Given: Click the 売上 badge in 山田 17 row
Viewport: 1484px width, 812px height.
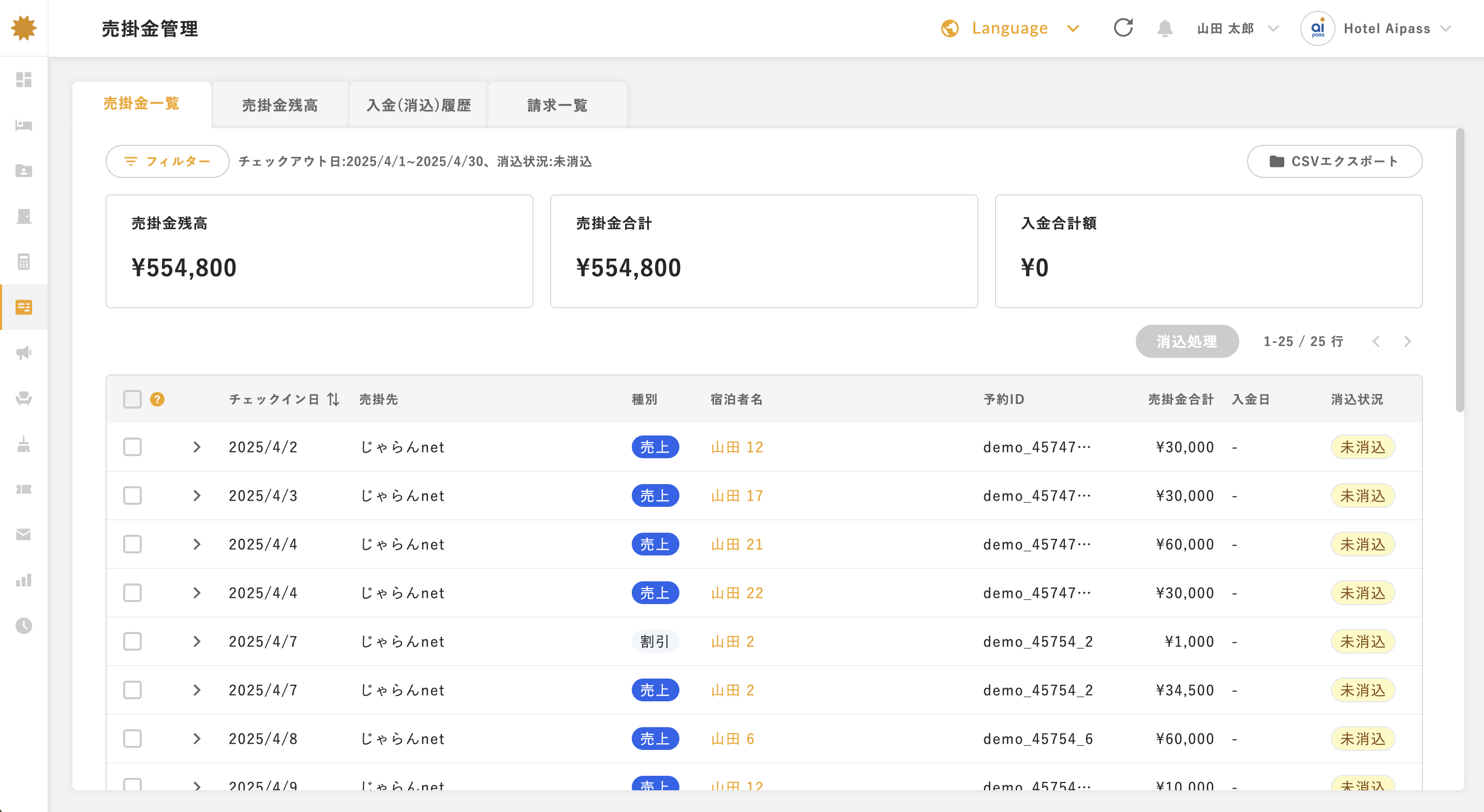Looking at the screenshot, I should (655, 495).
